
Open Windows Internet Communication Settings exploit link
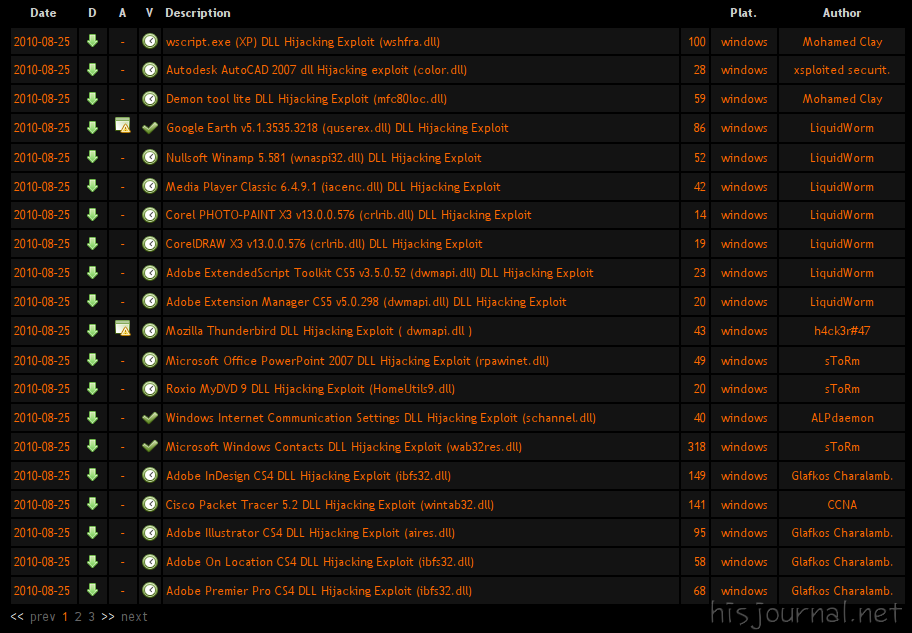tap(380, 418)
